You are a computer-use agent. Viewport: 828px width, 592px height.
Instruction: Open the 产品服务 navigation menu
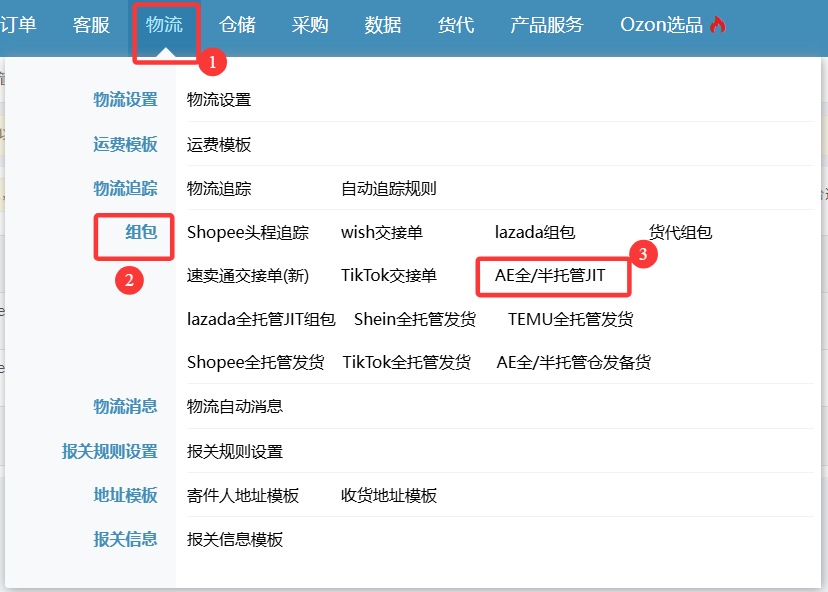click(x=546, y=26)
